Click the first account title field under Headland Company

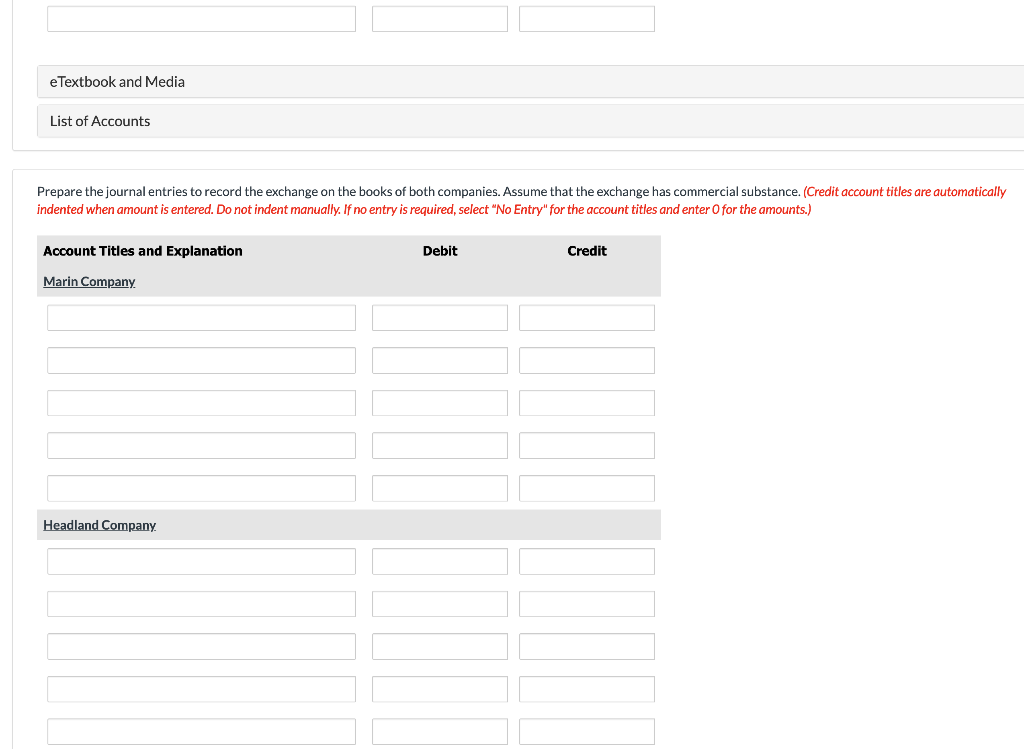click(201, 561)
